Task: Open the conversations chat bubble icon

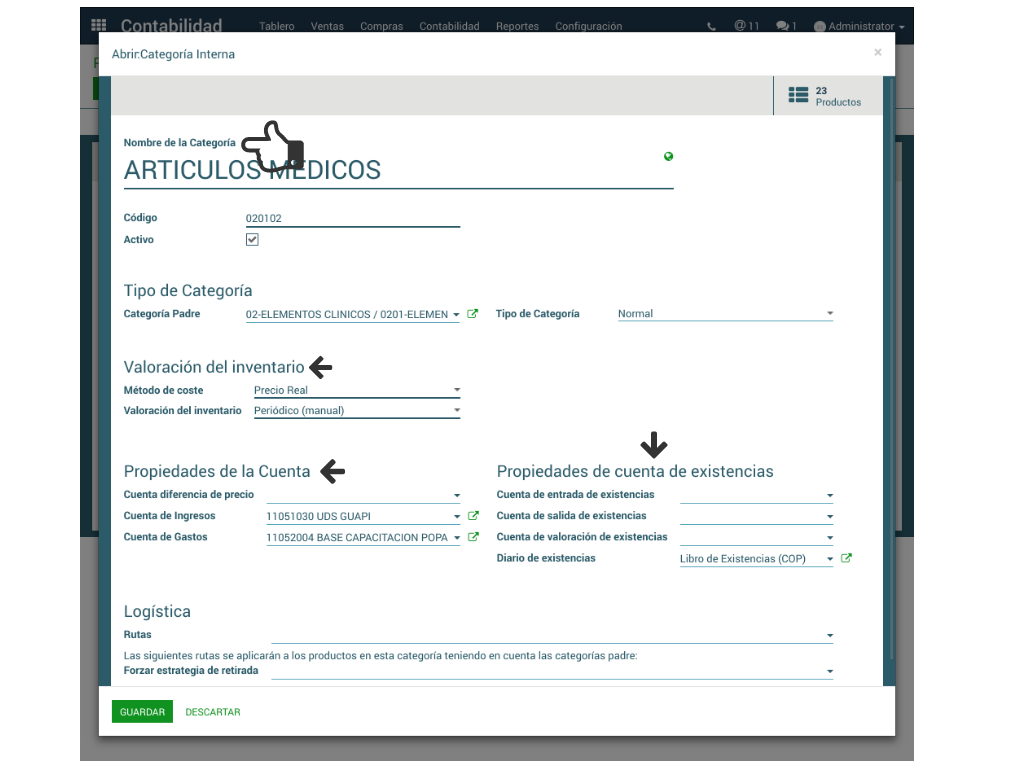Action: (x=785, y=27)
